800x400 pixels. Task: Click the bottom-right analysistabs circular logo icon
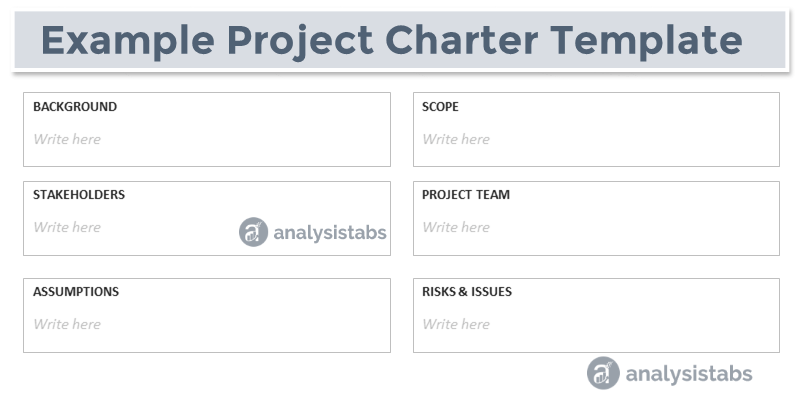tap(603, 373)
